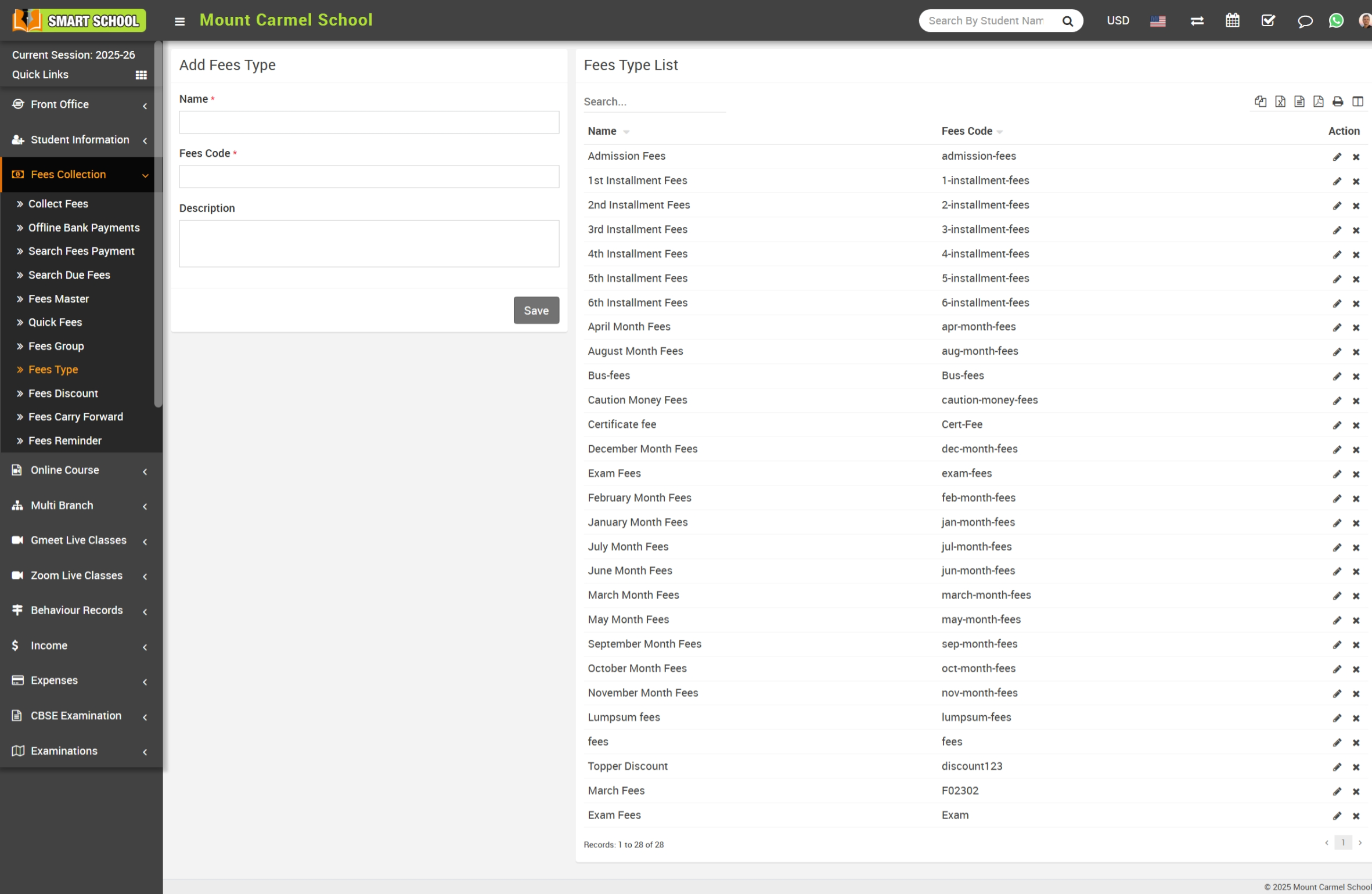Screen dimensions: 1372x894
Task: Edit the Topper Discount row
Action: coord(1337,767)
